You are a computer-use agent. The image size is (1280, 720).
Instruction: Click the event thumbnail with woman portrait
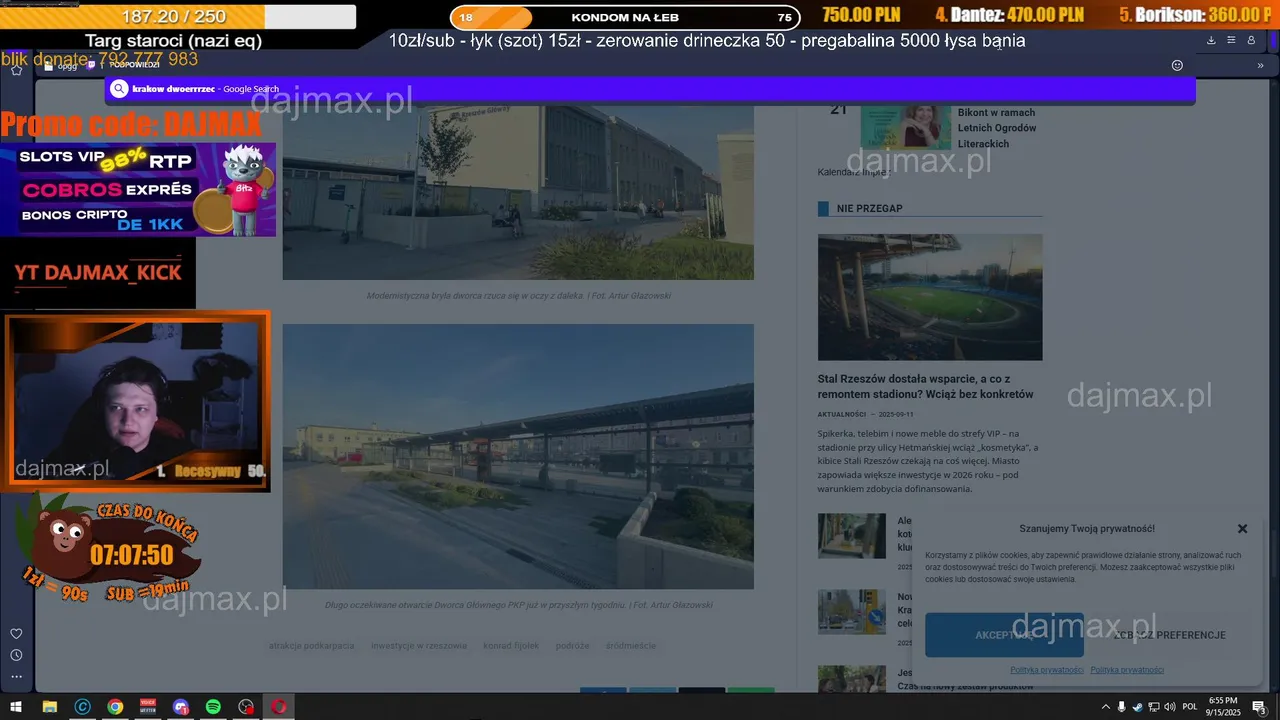coord(905,128)
